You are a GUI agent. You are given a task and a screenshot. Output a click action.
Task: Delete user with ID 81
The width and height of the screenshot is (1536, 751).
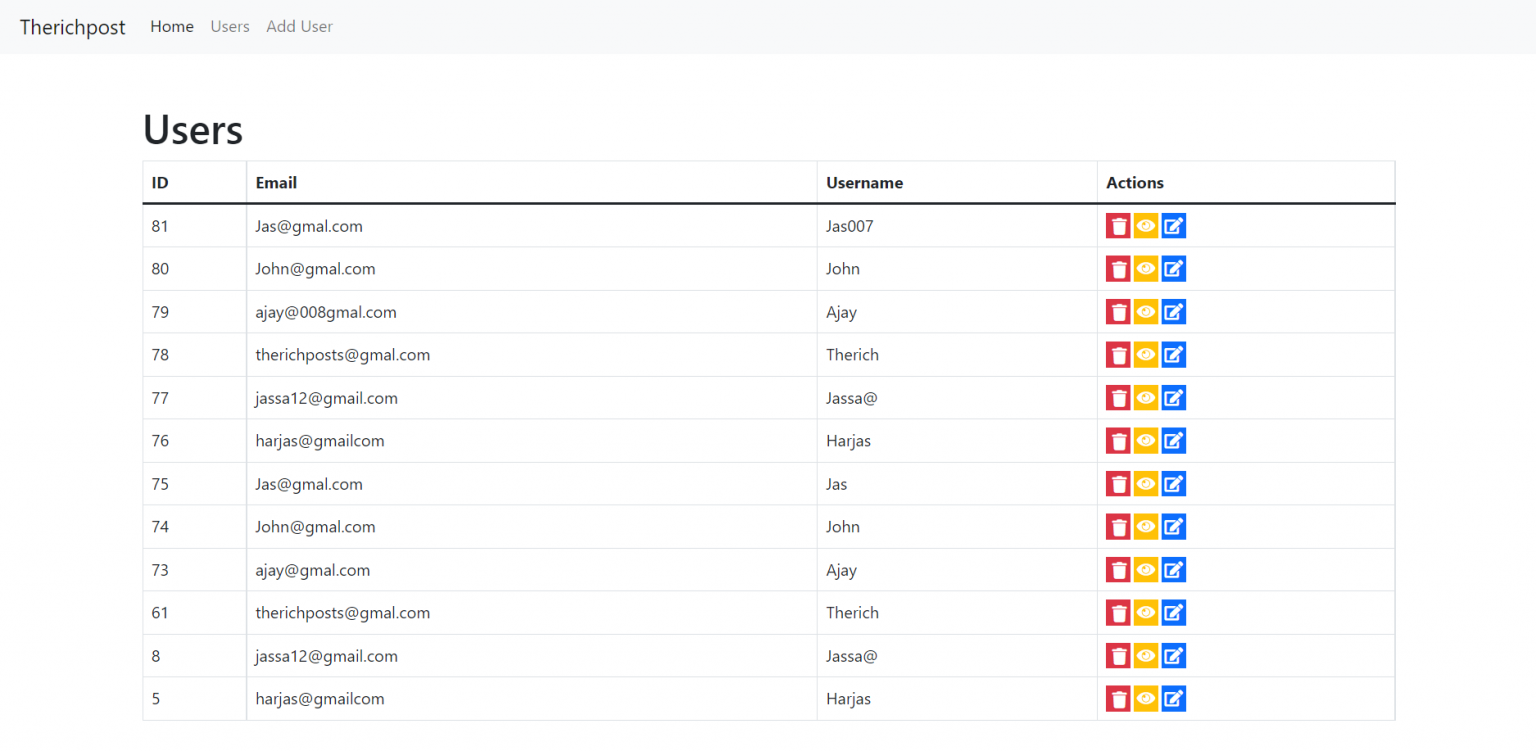1117,226
